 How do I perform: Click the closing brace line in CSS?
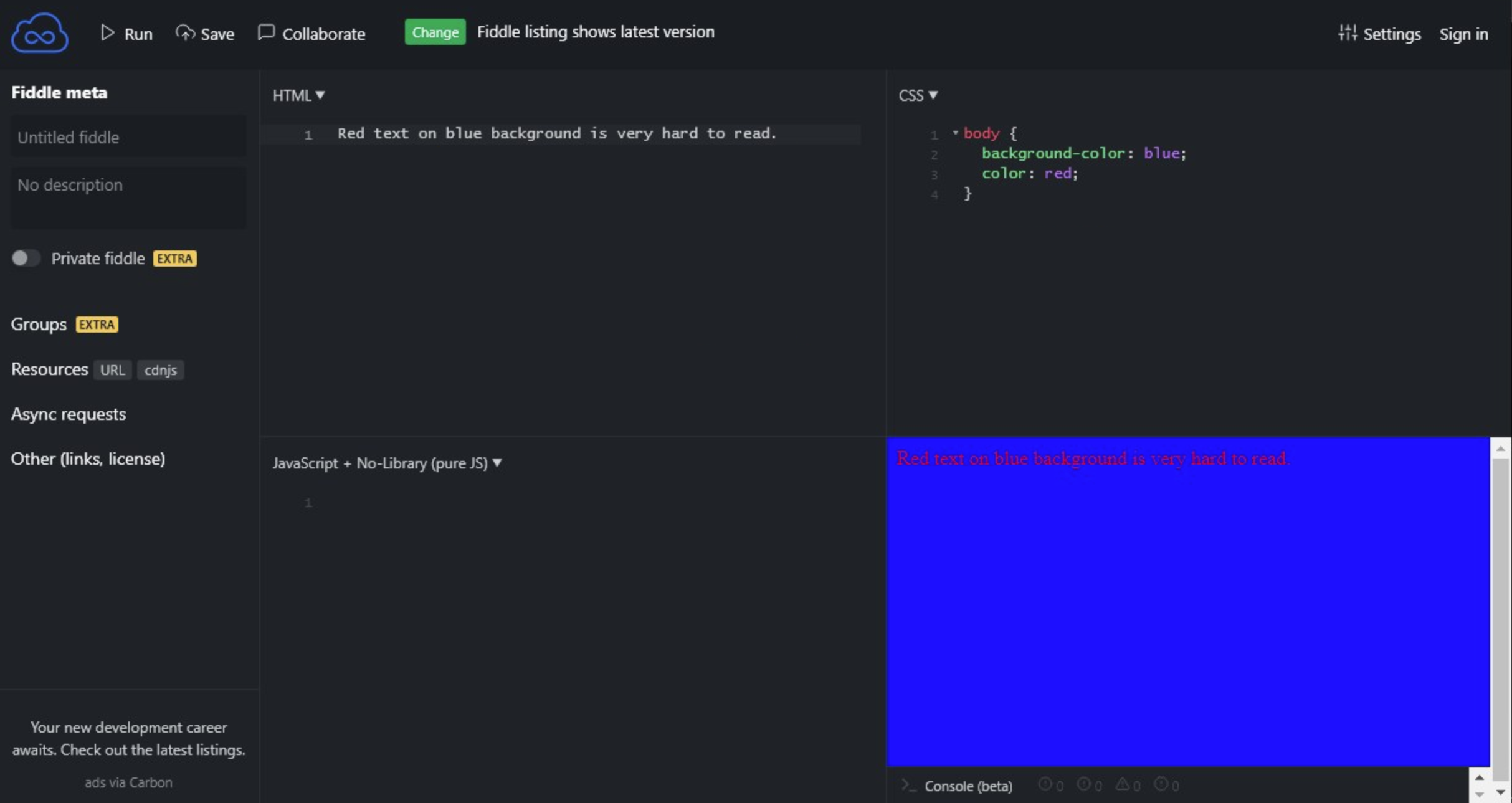pos(967,193)
